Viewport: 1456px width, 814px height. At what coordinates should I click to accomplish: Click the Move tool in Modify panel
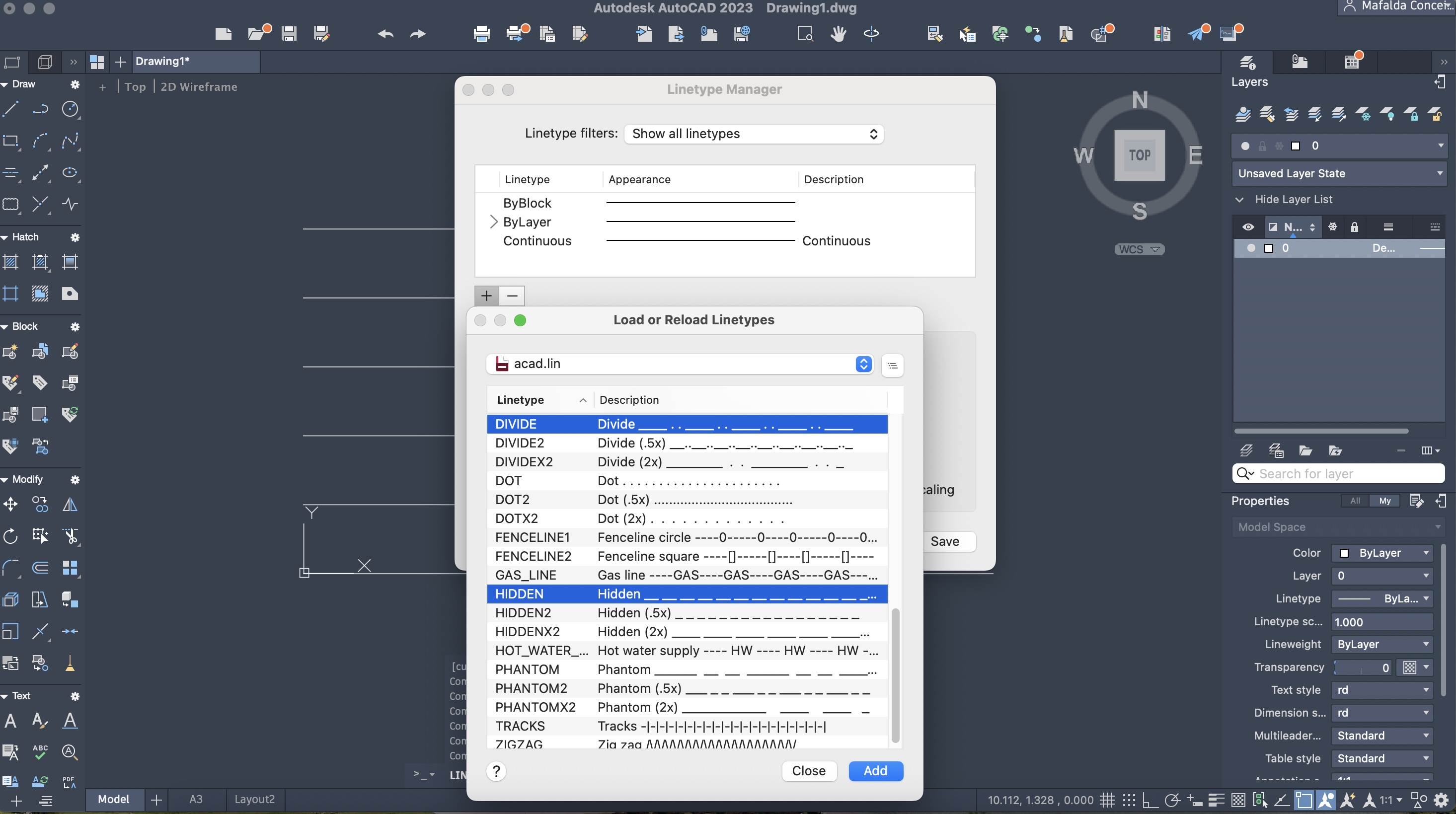pos(11,504)
